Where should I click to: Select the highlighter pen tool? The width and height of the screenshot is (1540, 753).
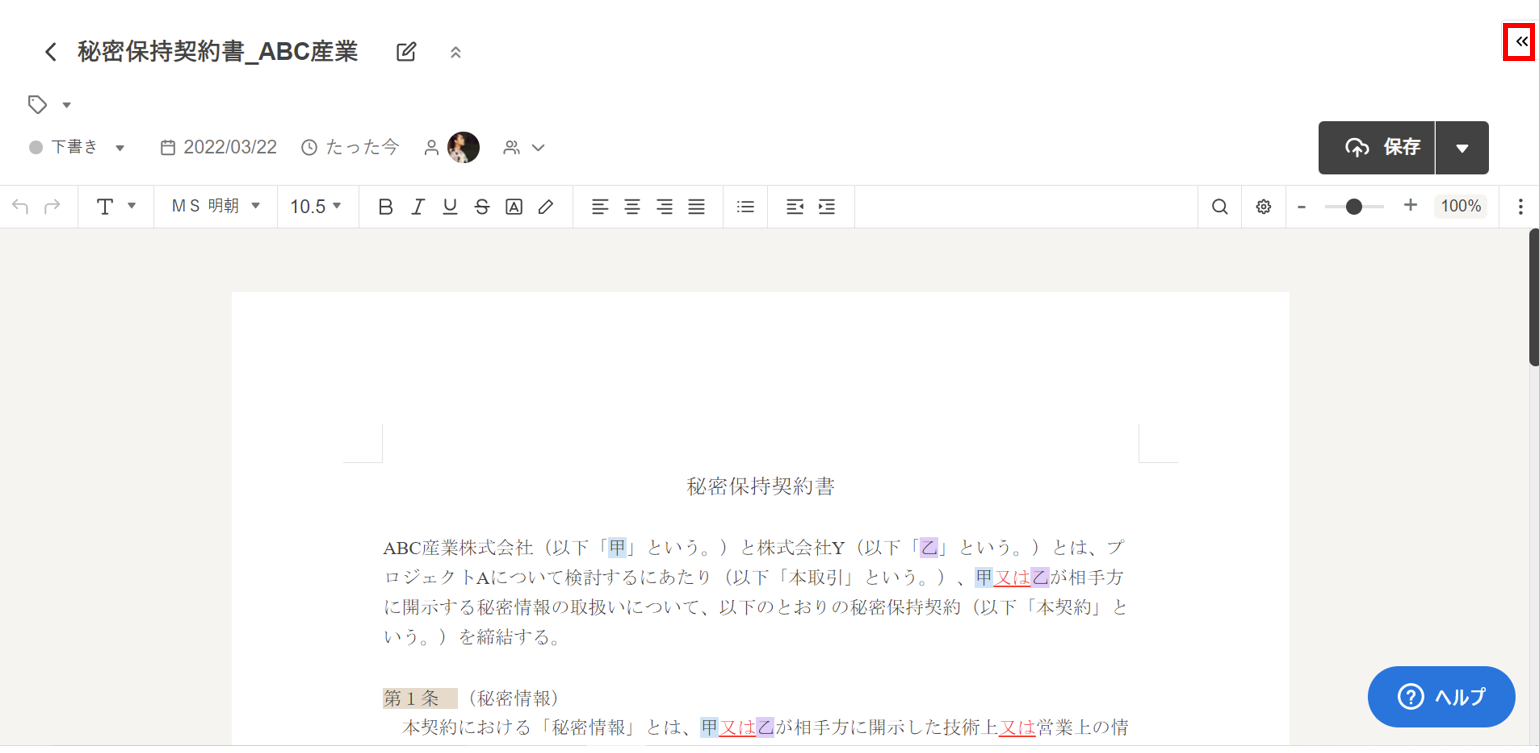[545, 207]
